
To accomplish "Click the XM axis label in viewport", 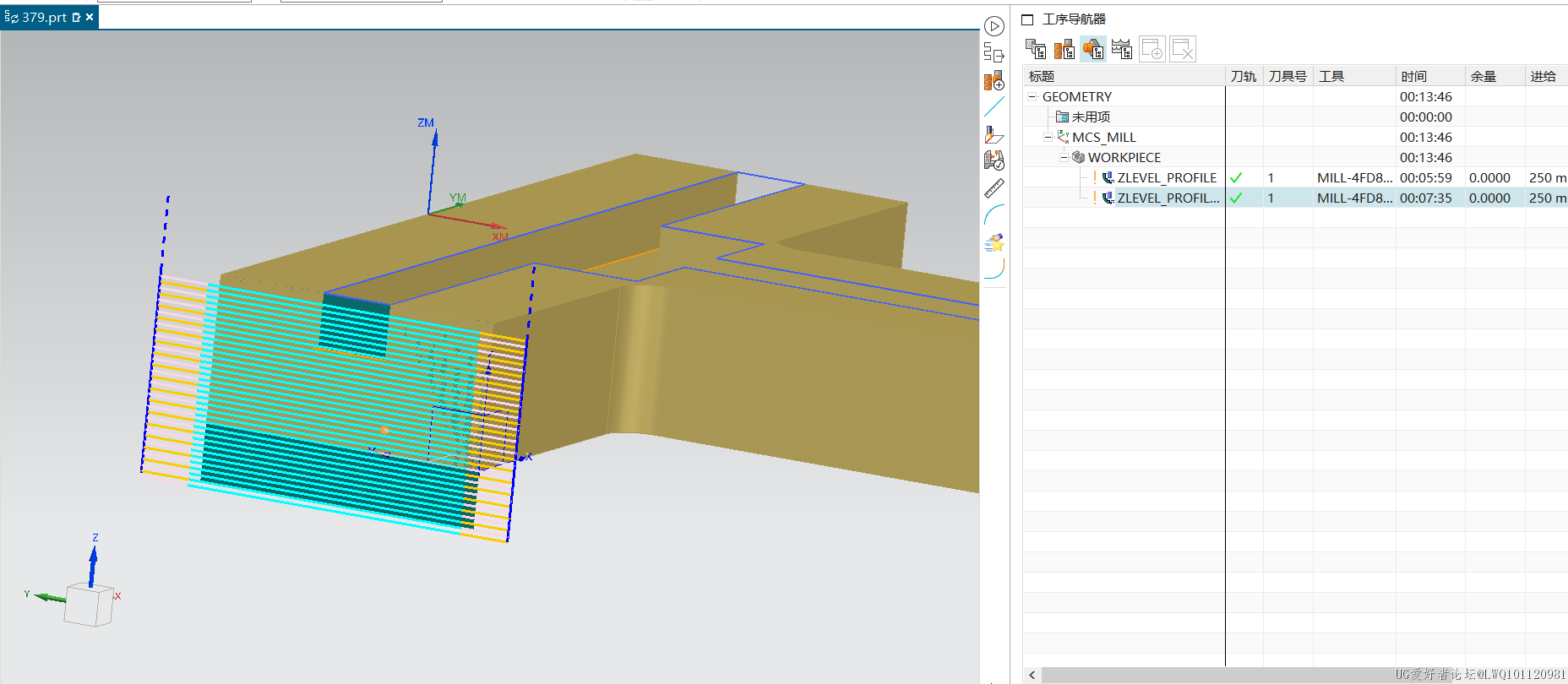I will (x=501, y=237).
